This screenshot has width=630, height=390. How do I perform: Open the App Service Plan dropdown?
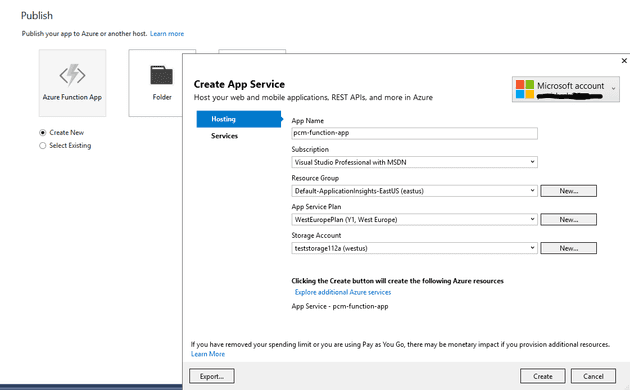(x=414, y=220)
